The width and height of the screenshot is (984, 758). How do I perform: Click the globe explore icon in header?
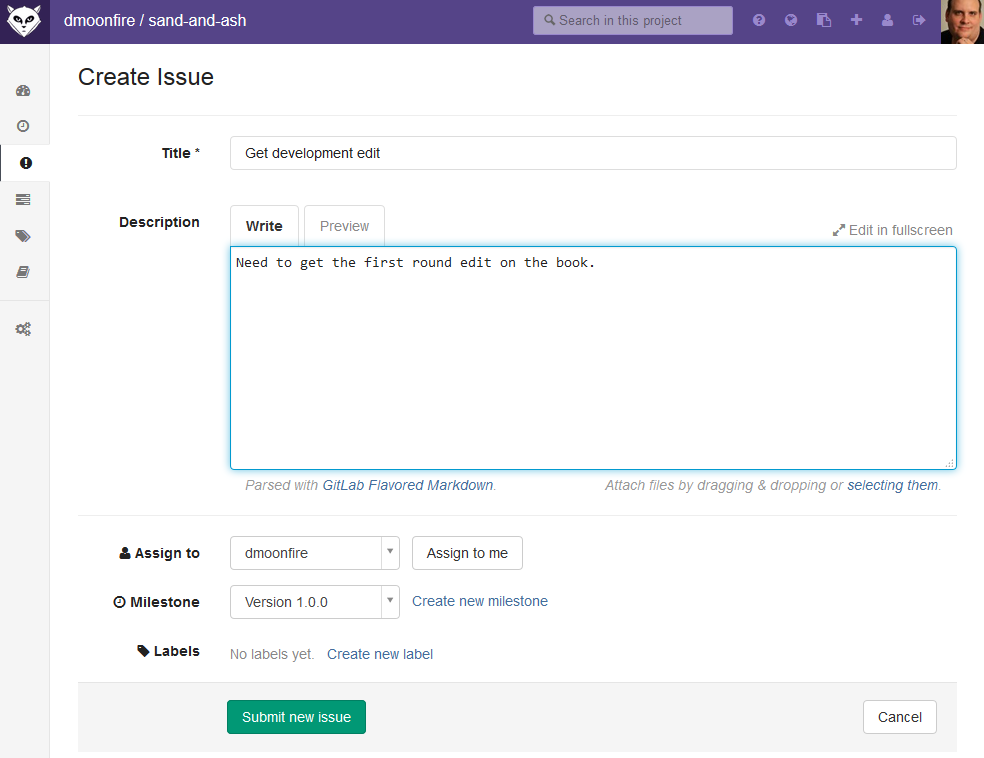(791, 20)
